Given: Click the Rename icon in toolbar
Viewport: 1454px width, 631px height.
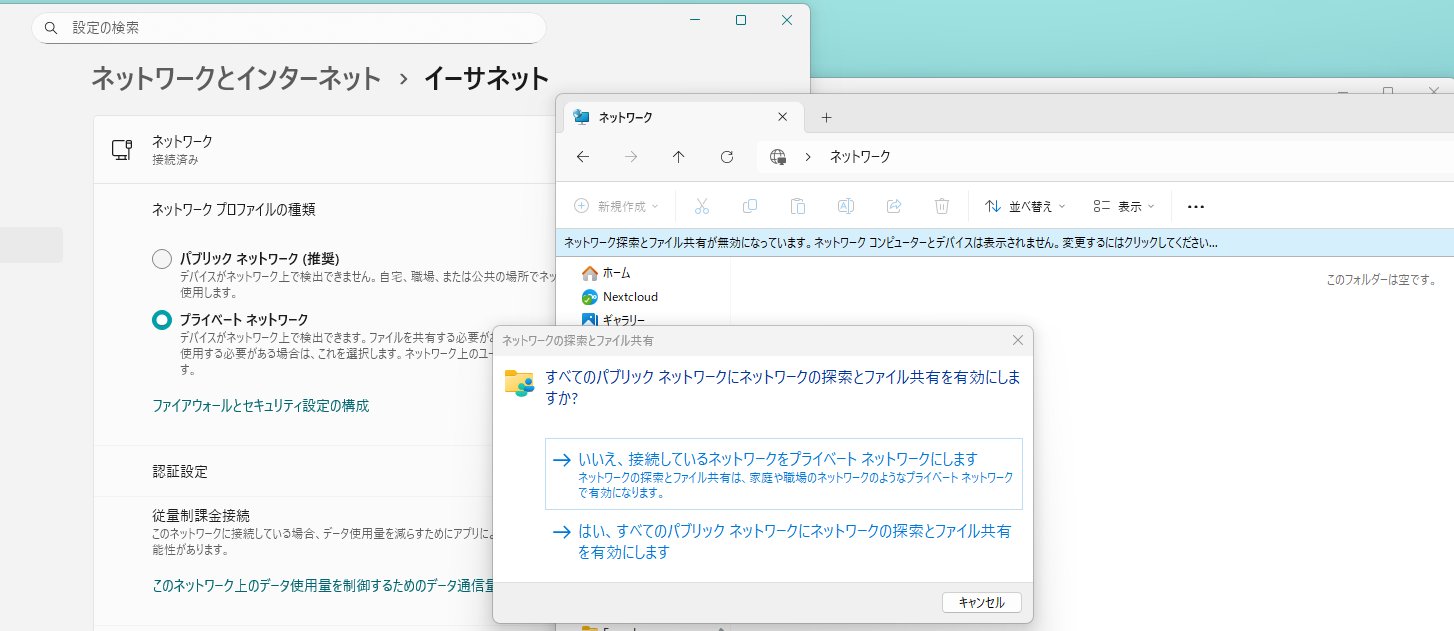Looking at the screenshot, I should point(846,206).
